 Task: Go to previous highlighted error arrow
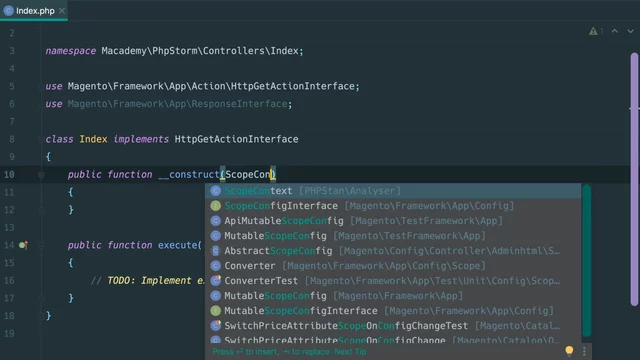point(615,31)
